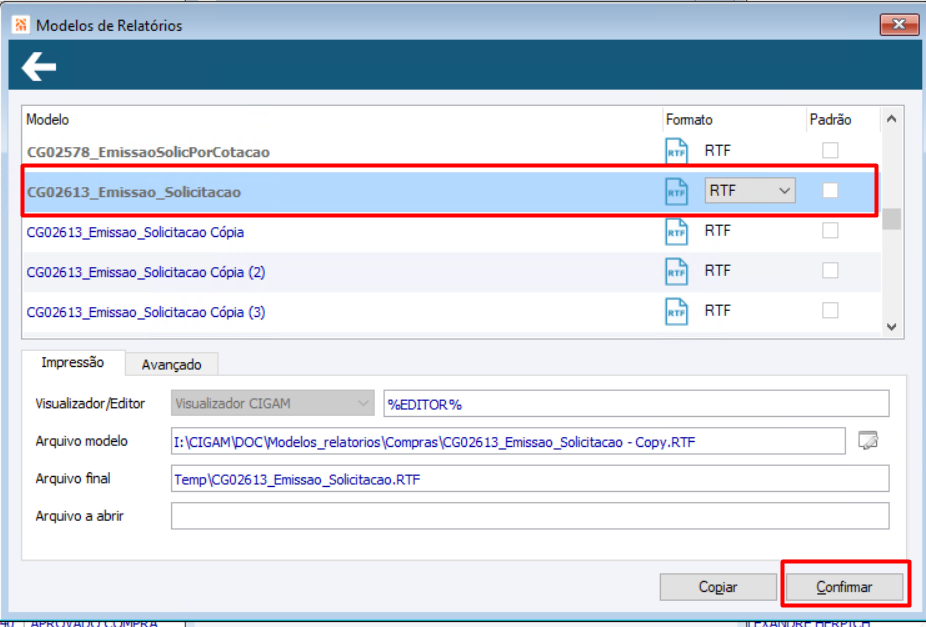The width and height of the screenshot is (926, 627).
Task: Check Padrão for Emissao_Solicitacao Cópia (3)
Action: (830, 311)
